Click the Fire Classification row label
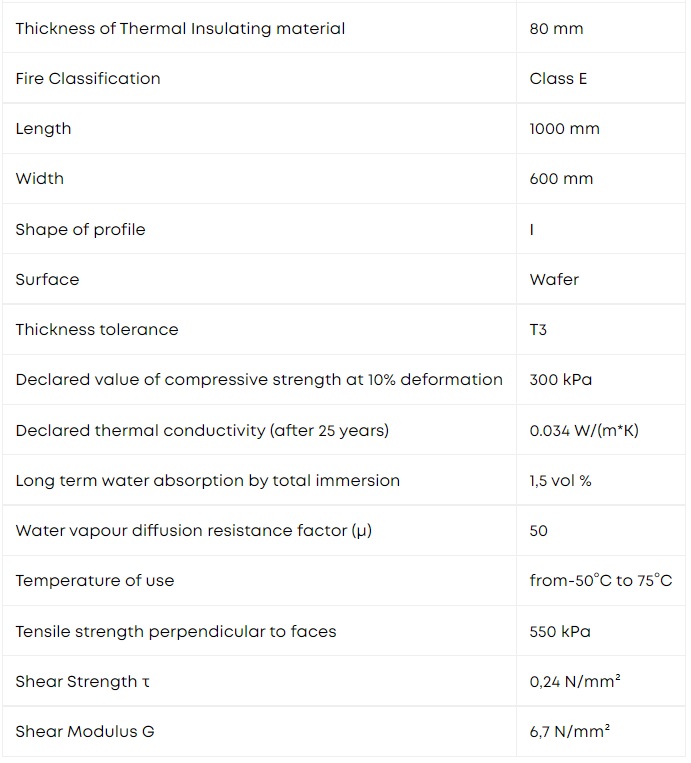This screenshot has width=691, height=763. 88,79
